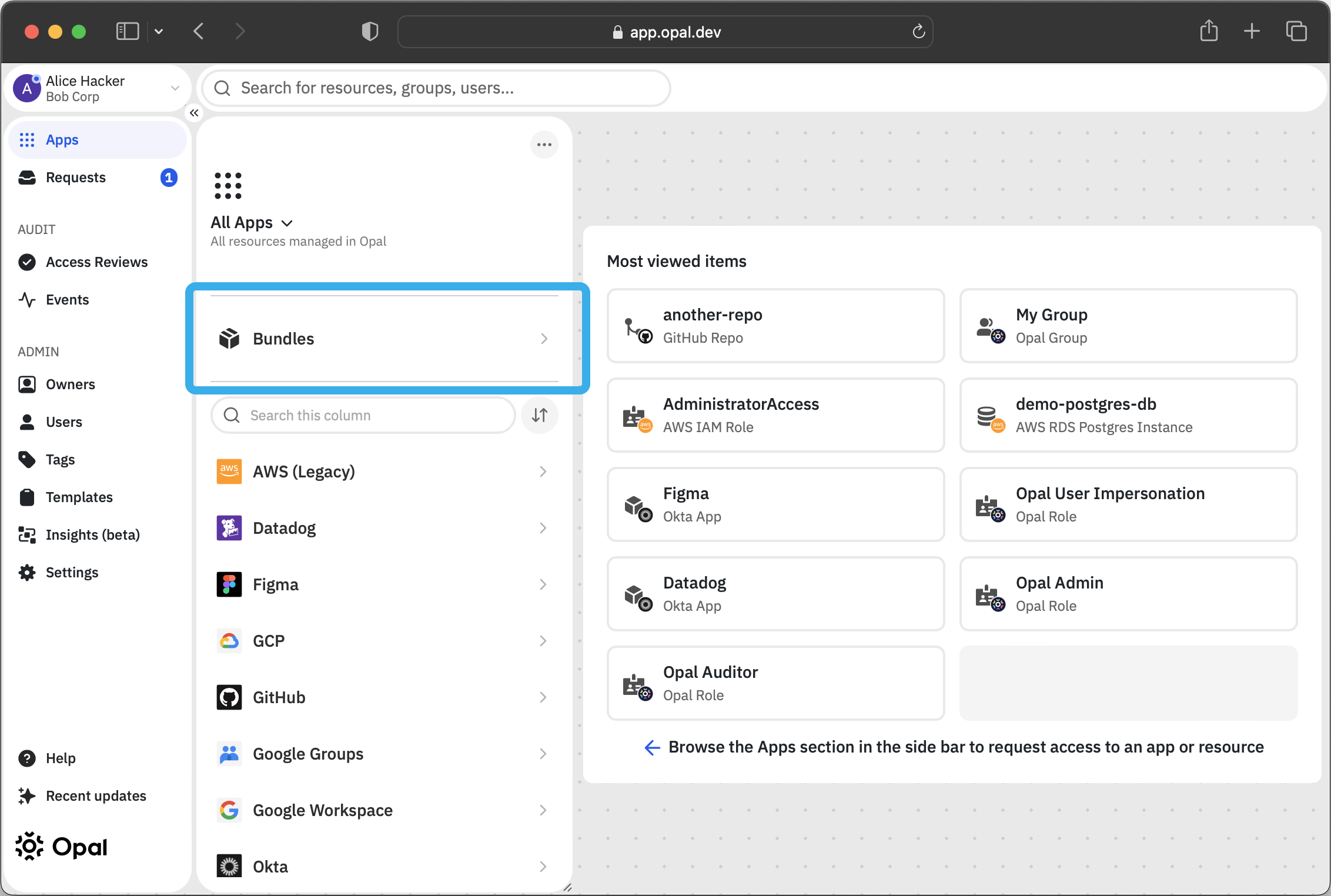Click the app.opal.dev address bar

[665, 32]
